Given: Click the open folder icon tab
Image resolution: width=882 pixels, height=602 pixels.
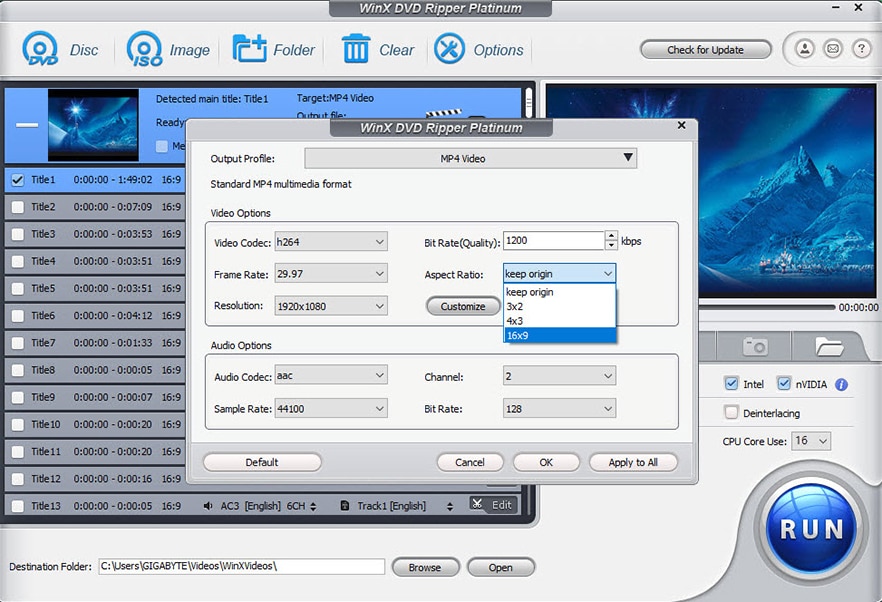Looking at the screenshot, I should tap(829, 346).
